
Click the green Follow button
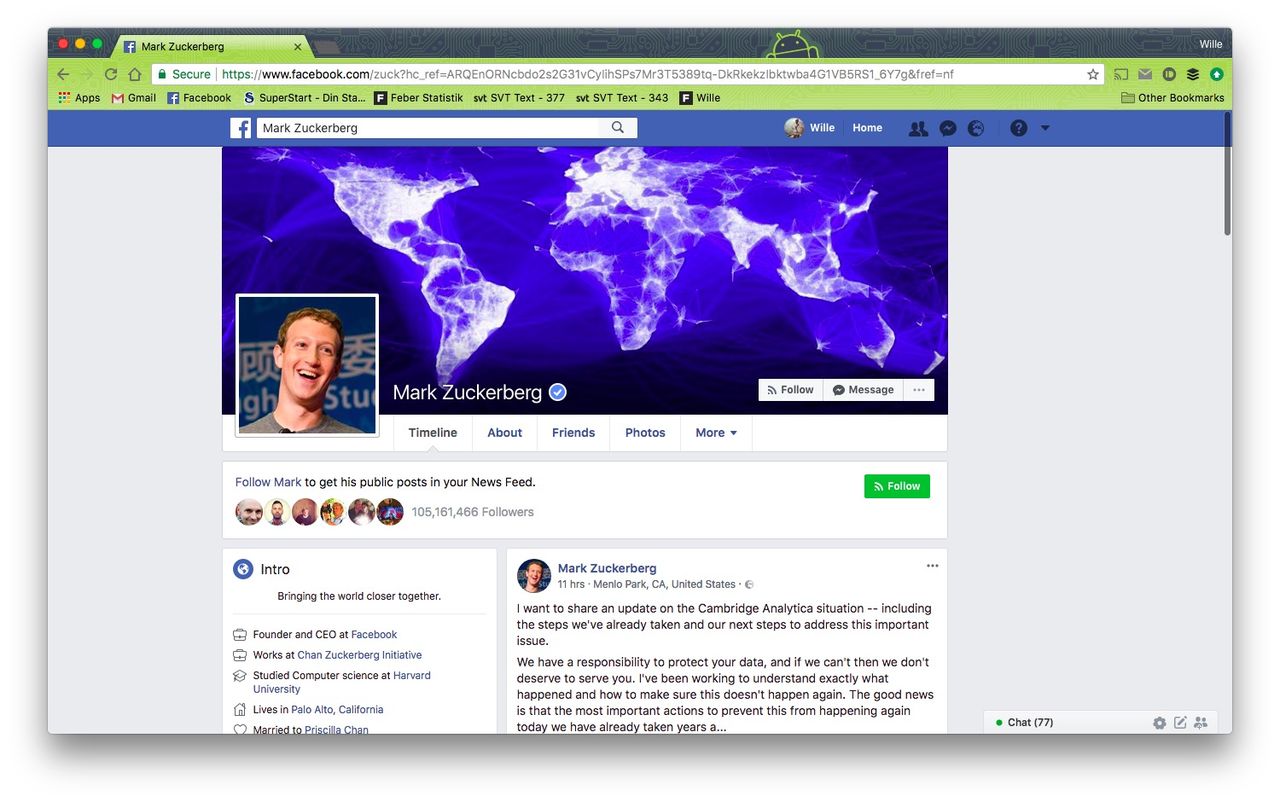(x=897, y=486)
